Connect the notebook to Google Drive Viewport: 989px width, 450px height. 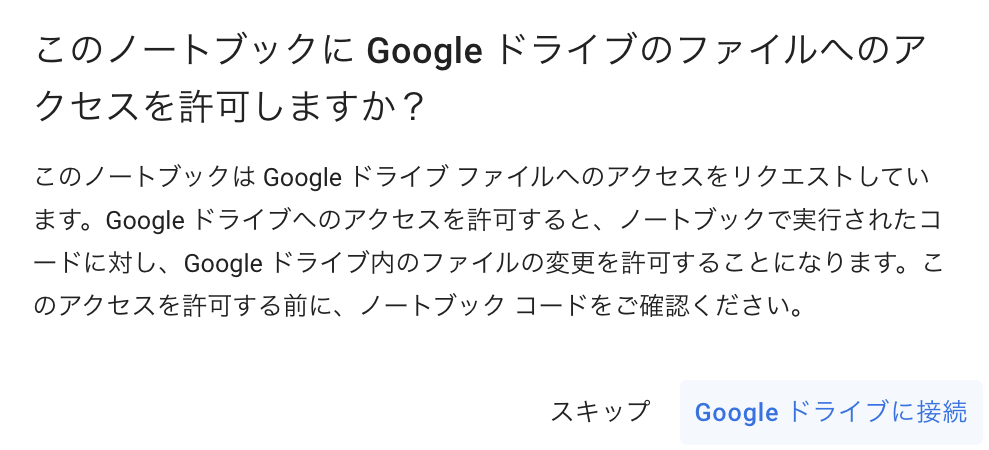tap(831, 412)
